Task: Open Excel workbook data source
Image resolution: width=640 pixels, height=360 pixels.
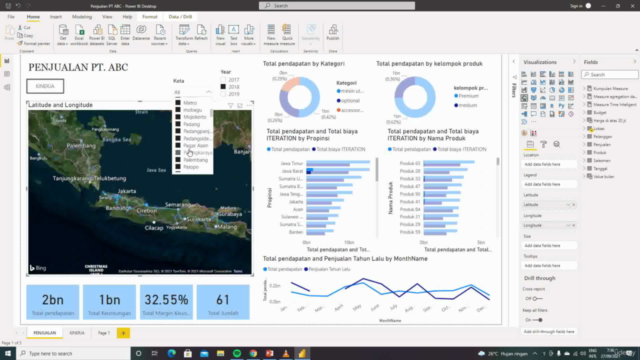Action: pyautogui.click(x=79, y=35)
